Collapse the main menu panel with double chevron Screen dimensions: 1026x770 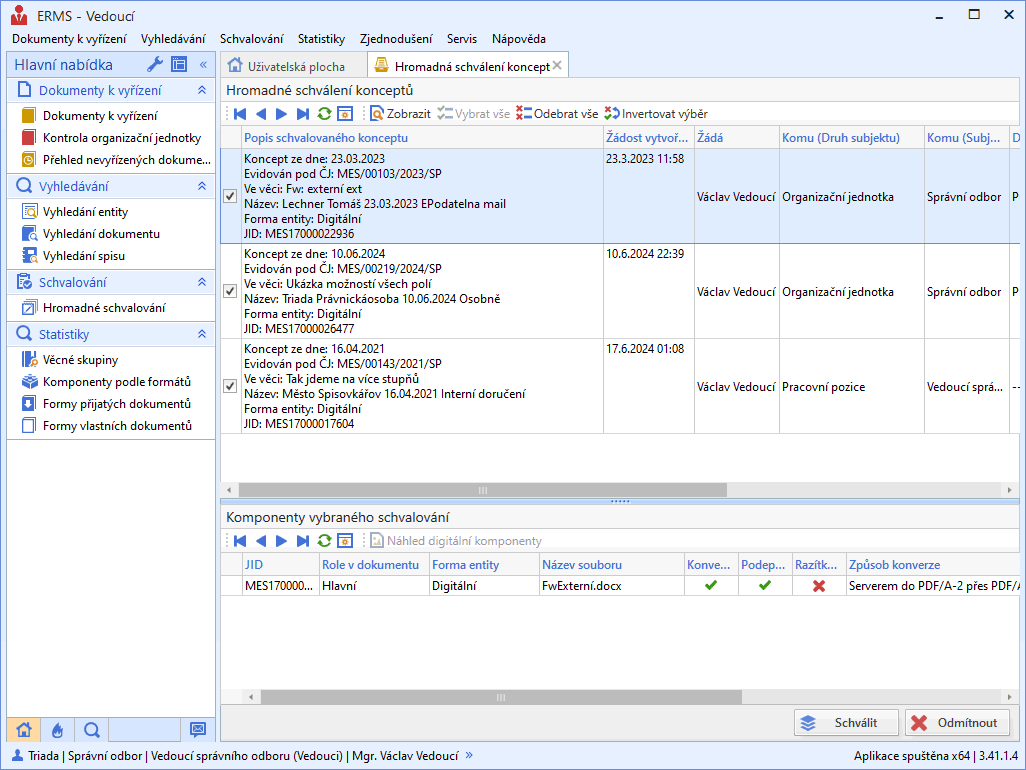coord(203,65)
